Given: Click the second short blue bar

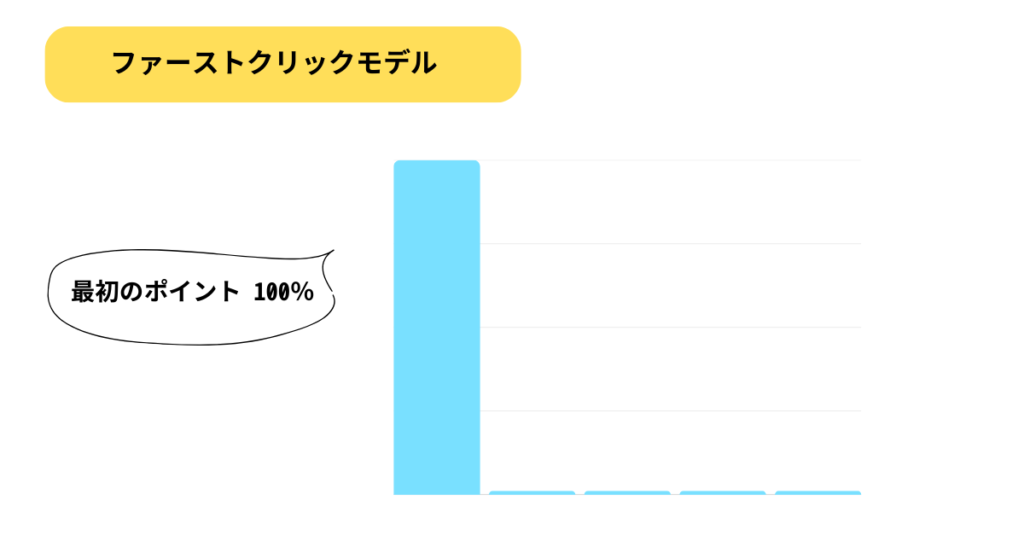Looking at the screenshot, I should [532, 492].
